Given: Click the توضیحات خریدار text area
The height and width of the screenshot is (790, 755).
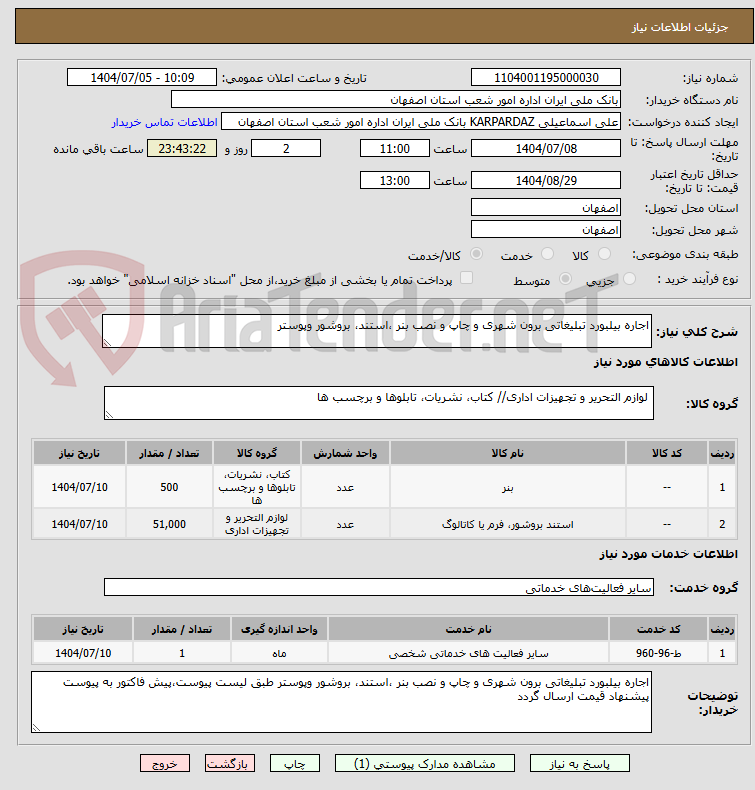Looking at the screenshot, I should point(341,702).
